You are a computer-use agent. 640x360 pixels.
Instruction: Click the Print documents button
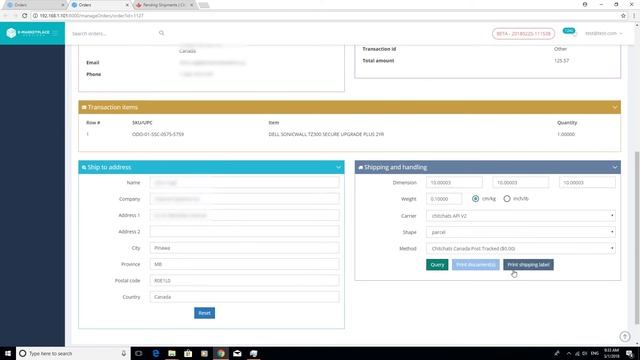476,264
